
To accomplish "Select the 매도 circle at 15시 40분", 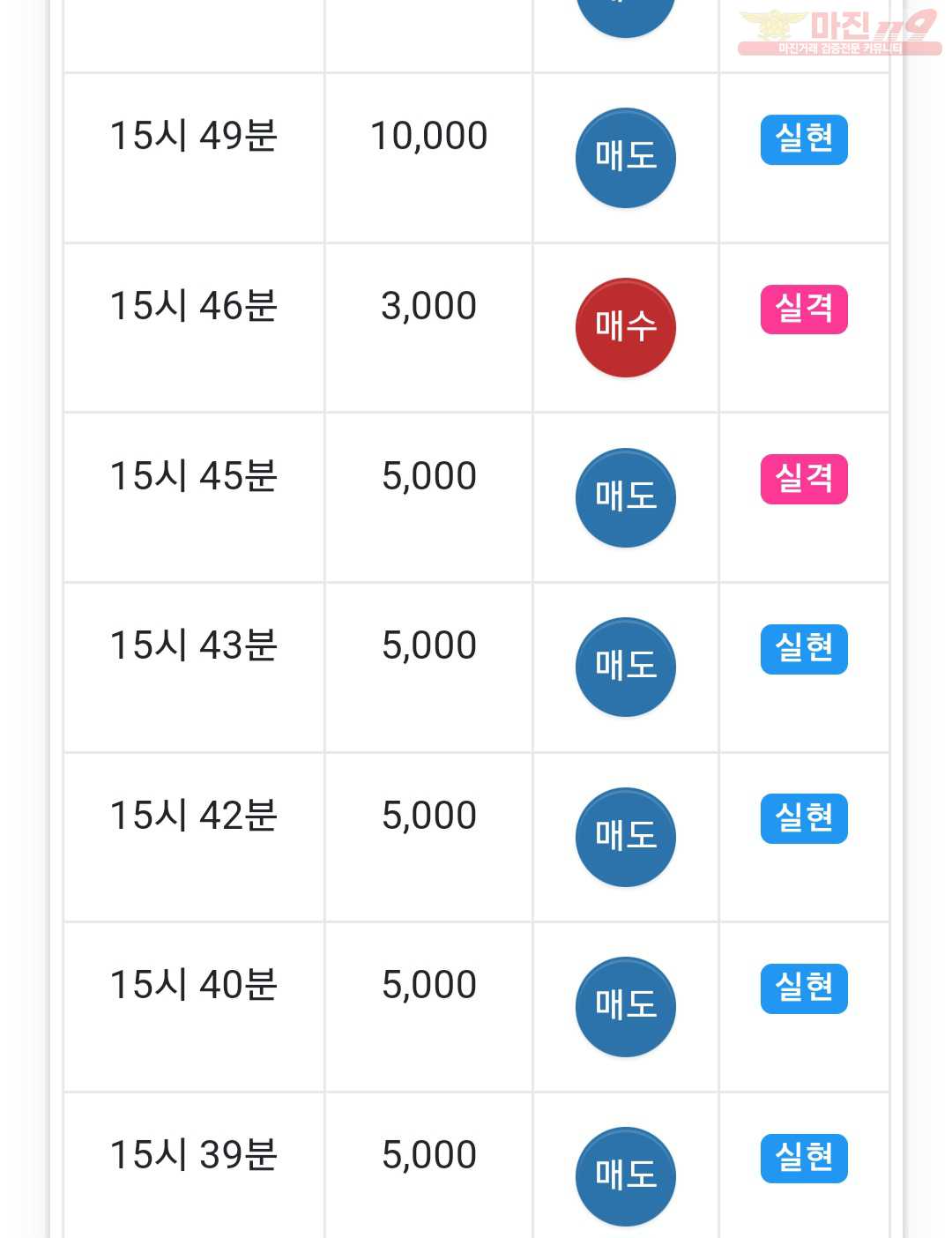I will point(626,1007).
